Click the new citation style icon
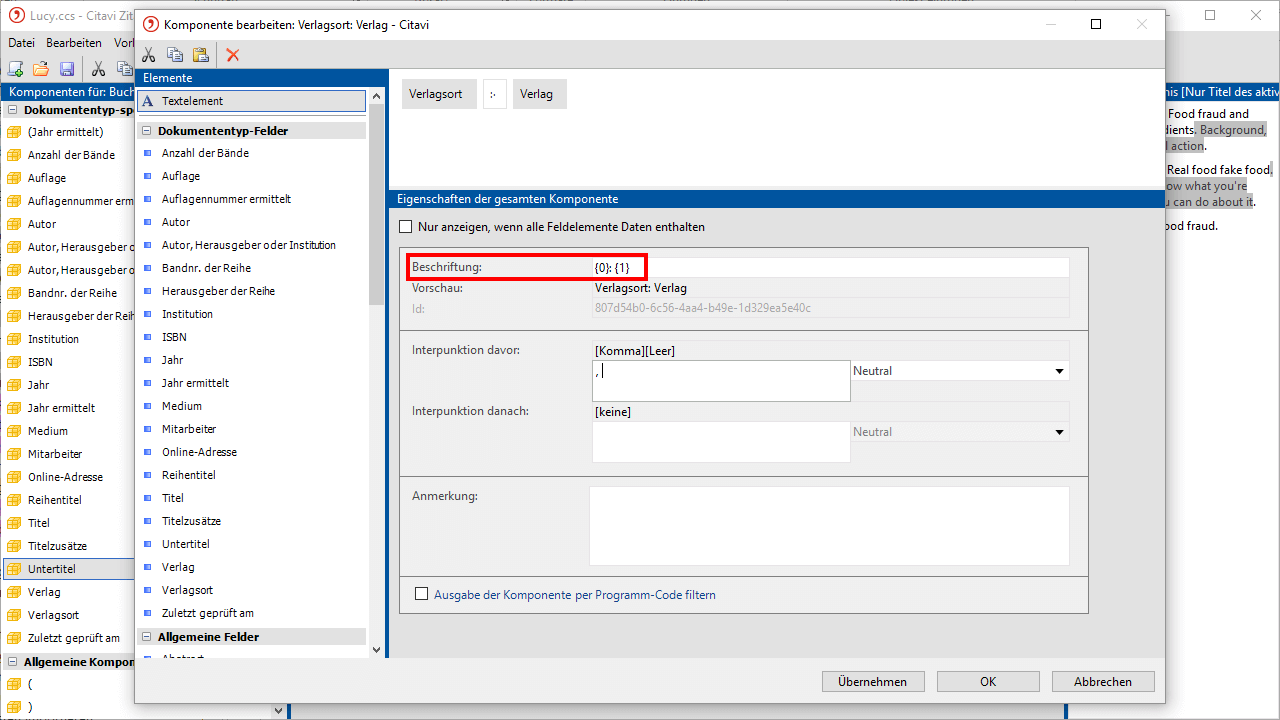Screen dimensions: 1280x720 click(x=16, y=69)
